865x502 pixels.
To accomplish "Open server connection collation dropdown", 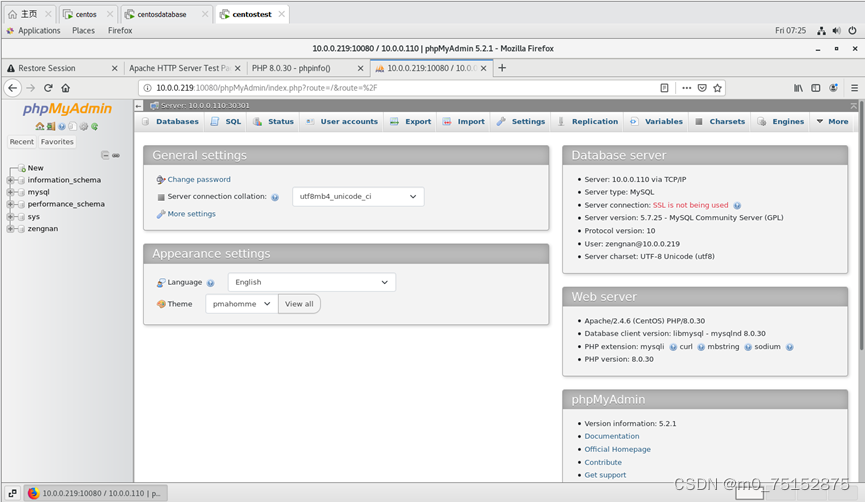I will [358, 197].
